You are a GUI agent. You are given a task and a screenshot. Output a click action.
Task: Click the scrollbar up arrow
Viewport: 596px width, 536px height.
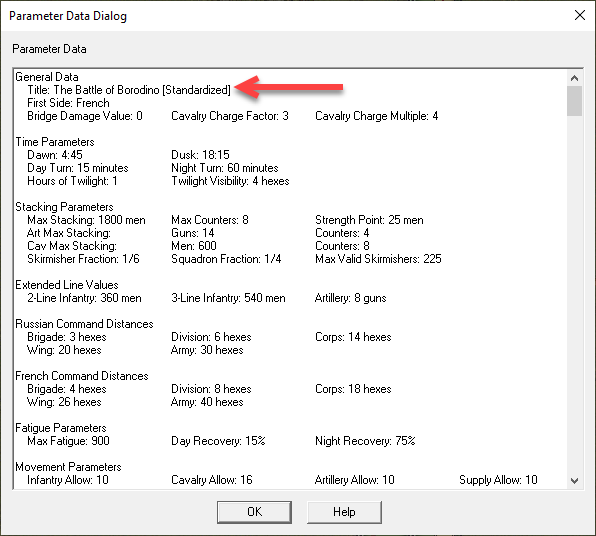574,78
